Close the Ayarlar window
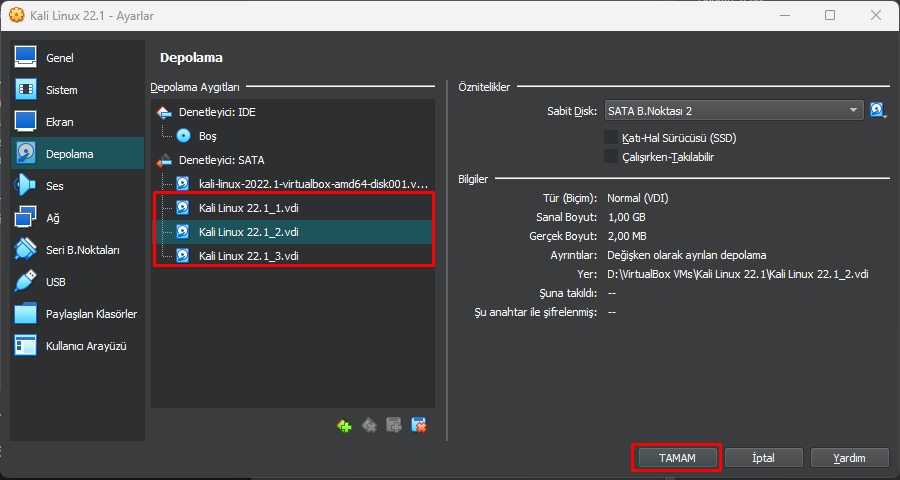Screen dimensions: 900x480 (x=876, y=15)
